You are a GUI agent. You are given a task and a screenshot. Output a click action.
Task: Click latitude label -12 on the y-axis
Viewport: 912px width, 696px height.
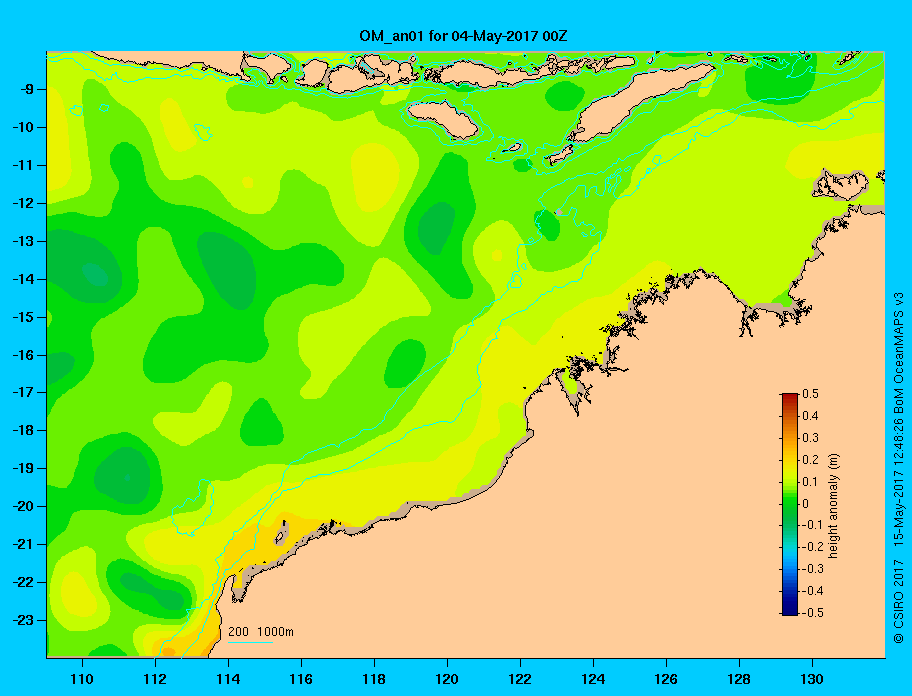pos(23,204)
